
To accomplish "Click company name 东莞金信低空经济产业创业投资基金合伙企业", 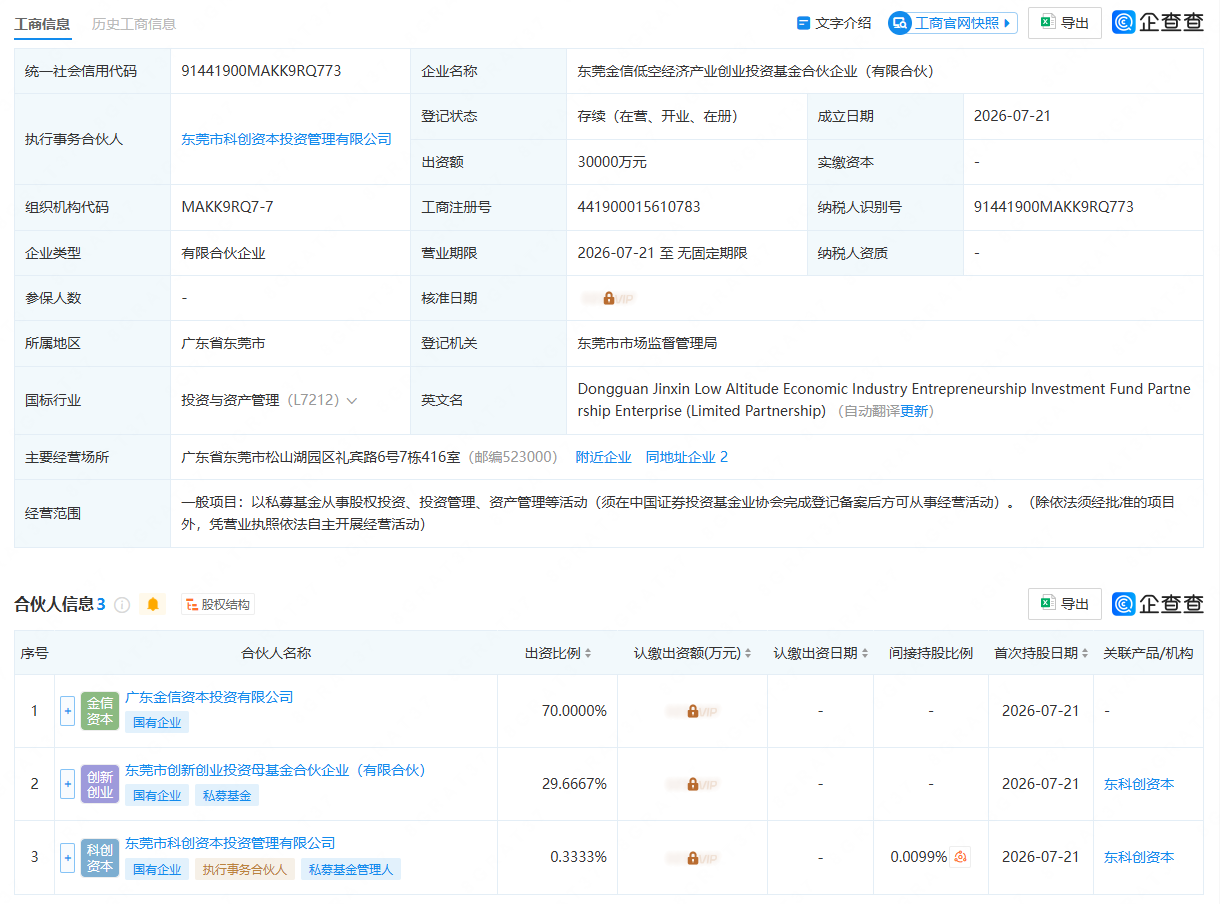I will (756, 71).
